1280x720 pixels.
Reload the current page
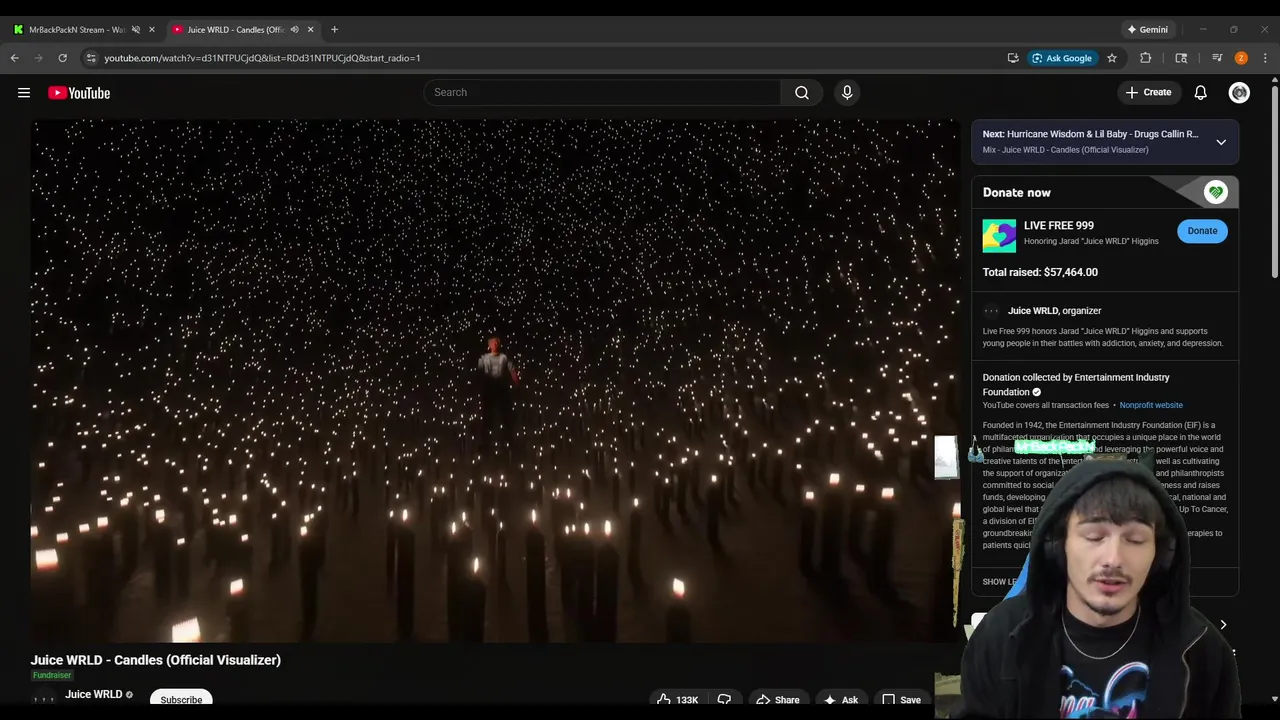click(62, 58)
